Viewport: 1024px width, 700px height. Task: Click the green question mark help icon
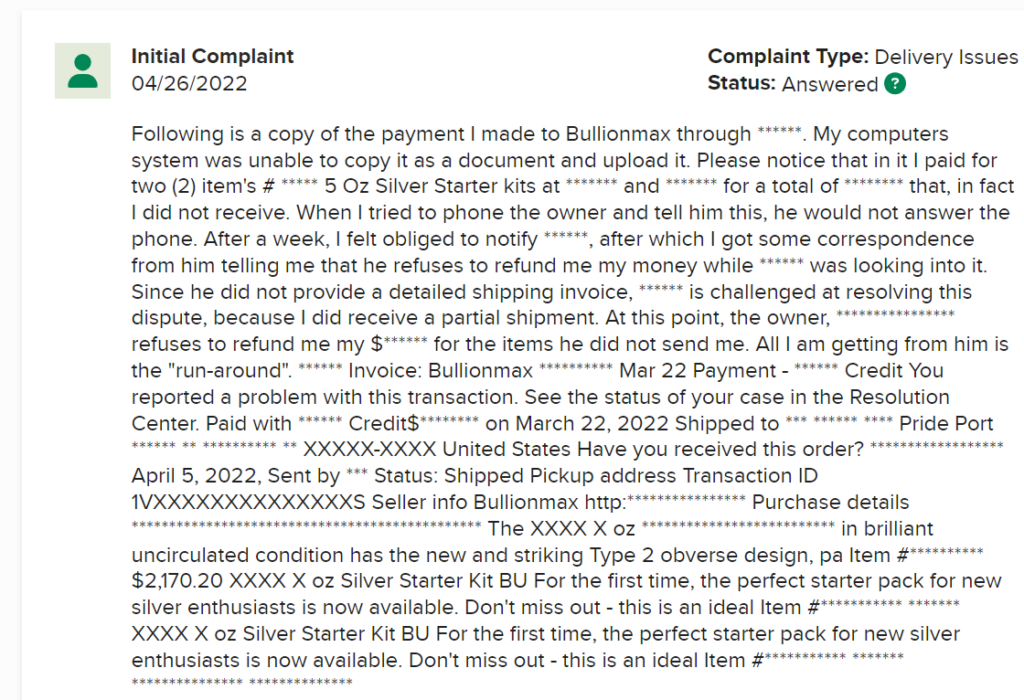[x=895, y=84]
